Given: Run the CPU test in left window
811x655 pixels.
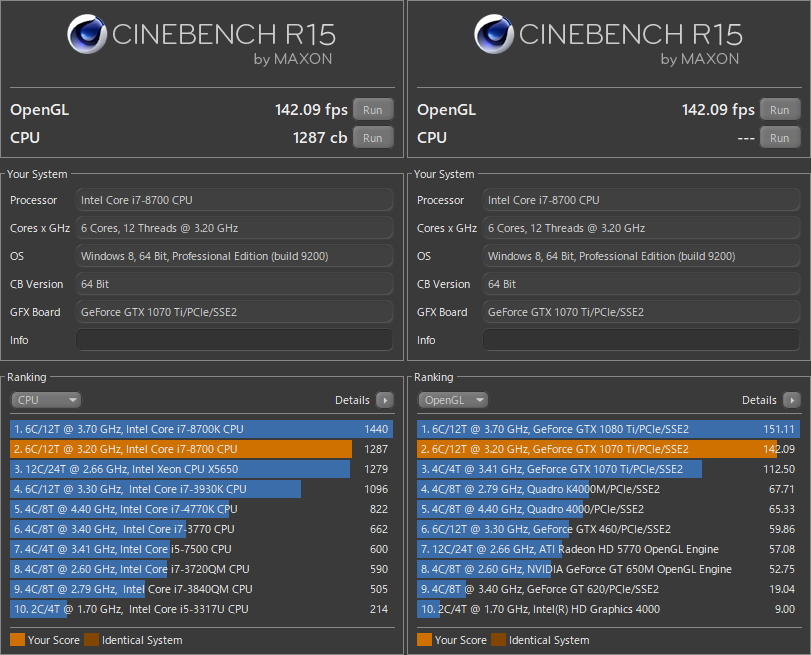Looking at the screenshot, I should pyautogui.click(x=373, y=138).
